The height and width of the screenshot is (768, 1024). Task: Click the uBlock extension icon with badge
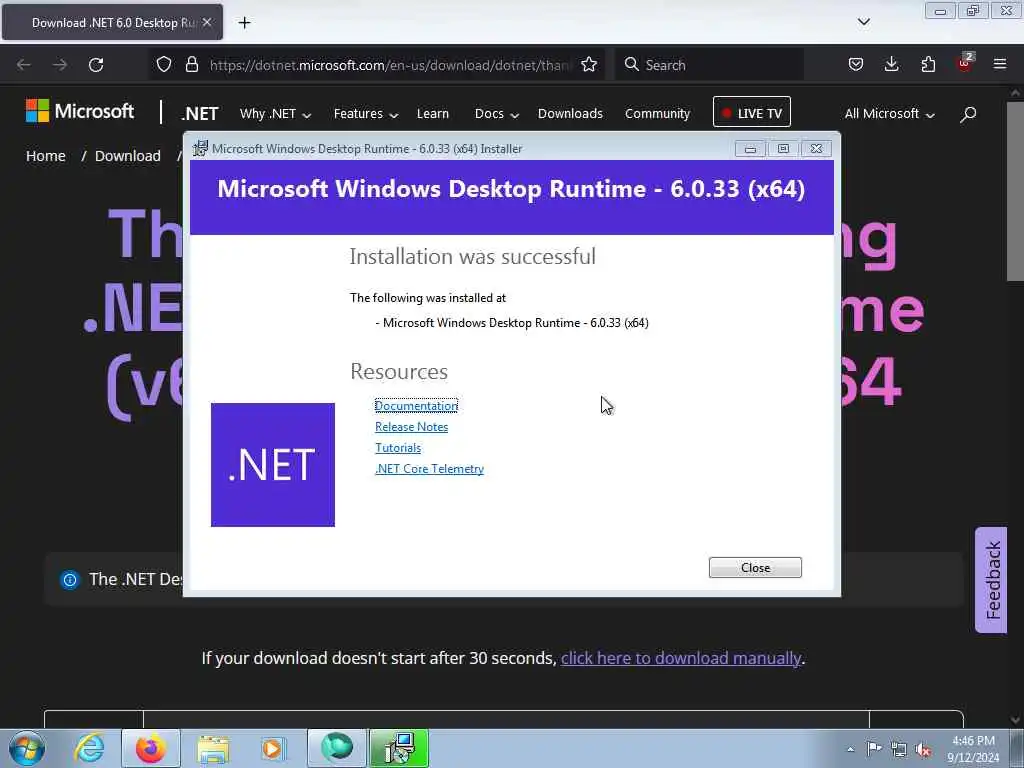(x=965, y=63)
